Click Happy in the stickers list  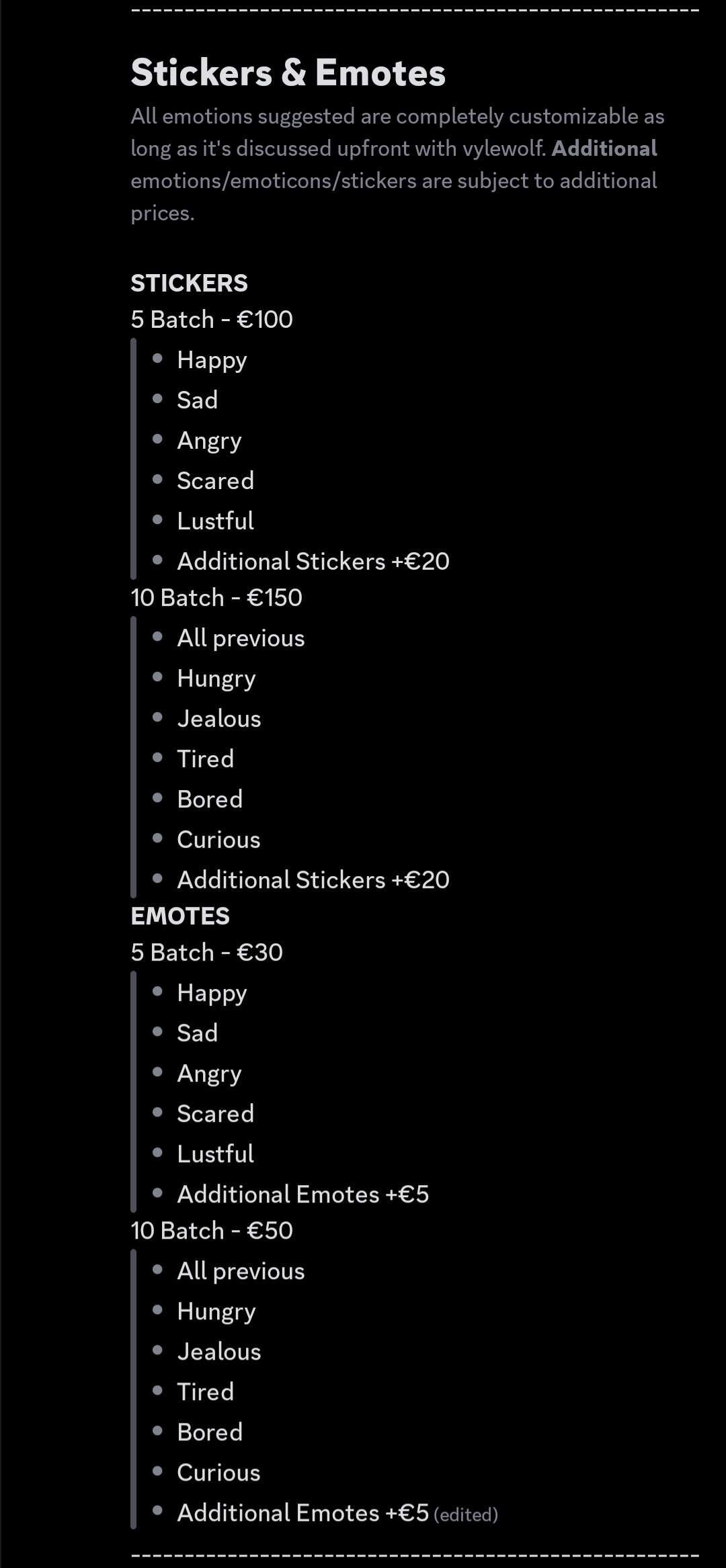tap(212, 360)
